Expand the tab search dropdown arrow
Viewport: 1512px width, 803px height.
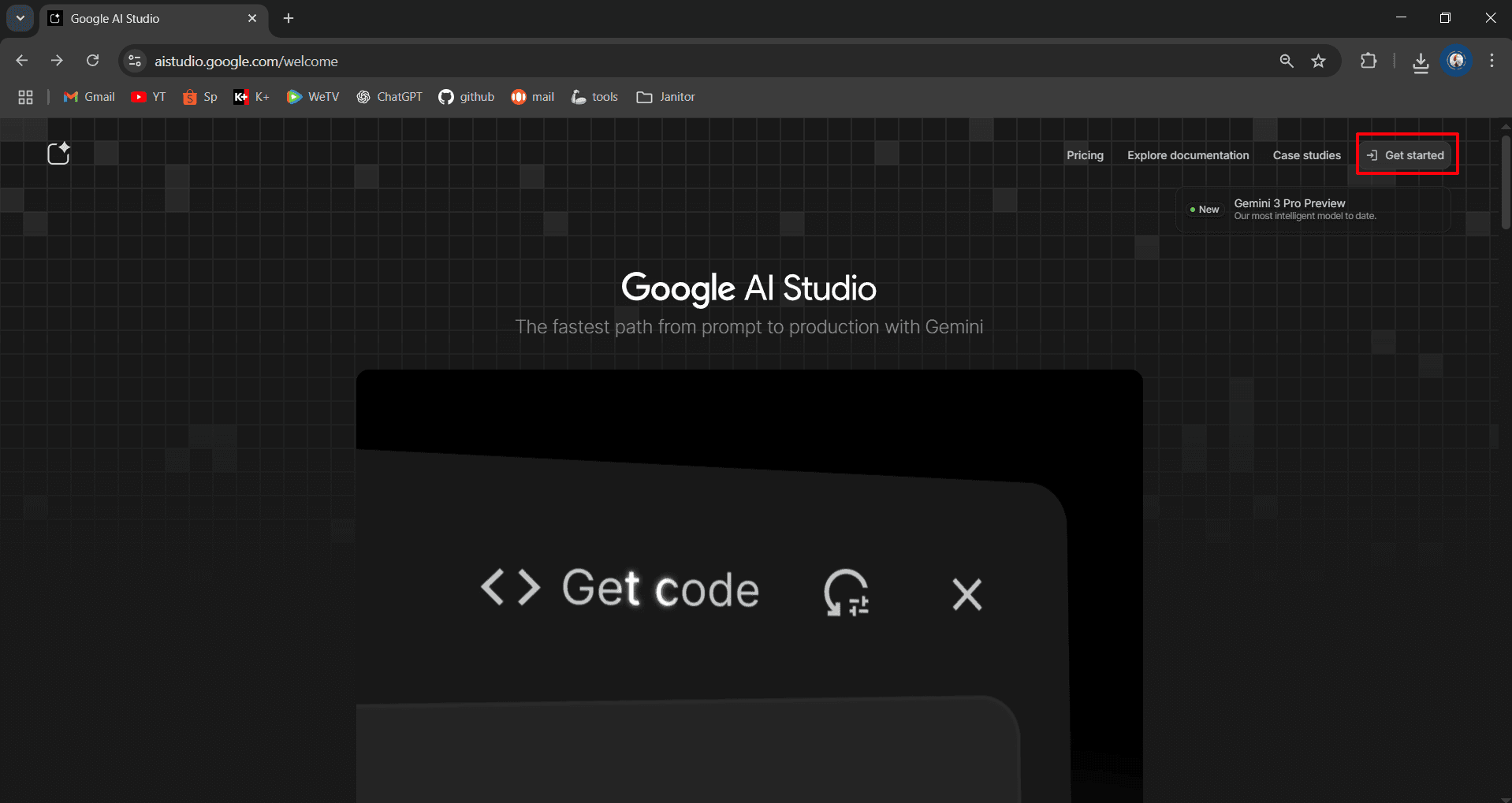(x=20, y=17)
